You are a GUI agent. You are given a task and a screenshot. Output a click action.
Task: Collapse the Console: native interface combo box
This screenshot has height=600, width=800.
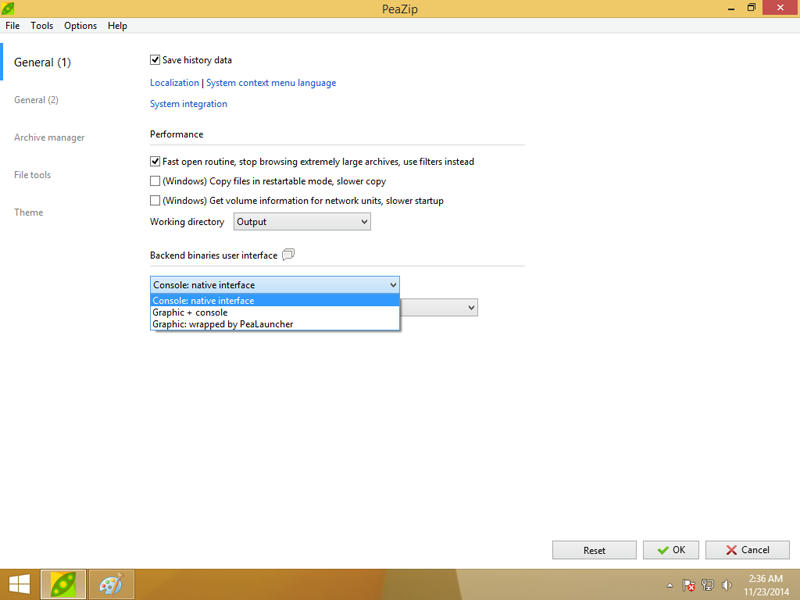(x=275, y=285)
